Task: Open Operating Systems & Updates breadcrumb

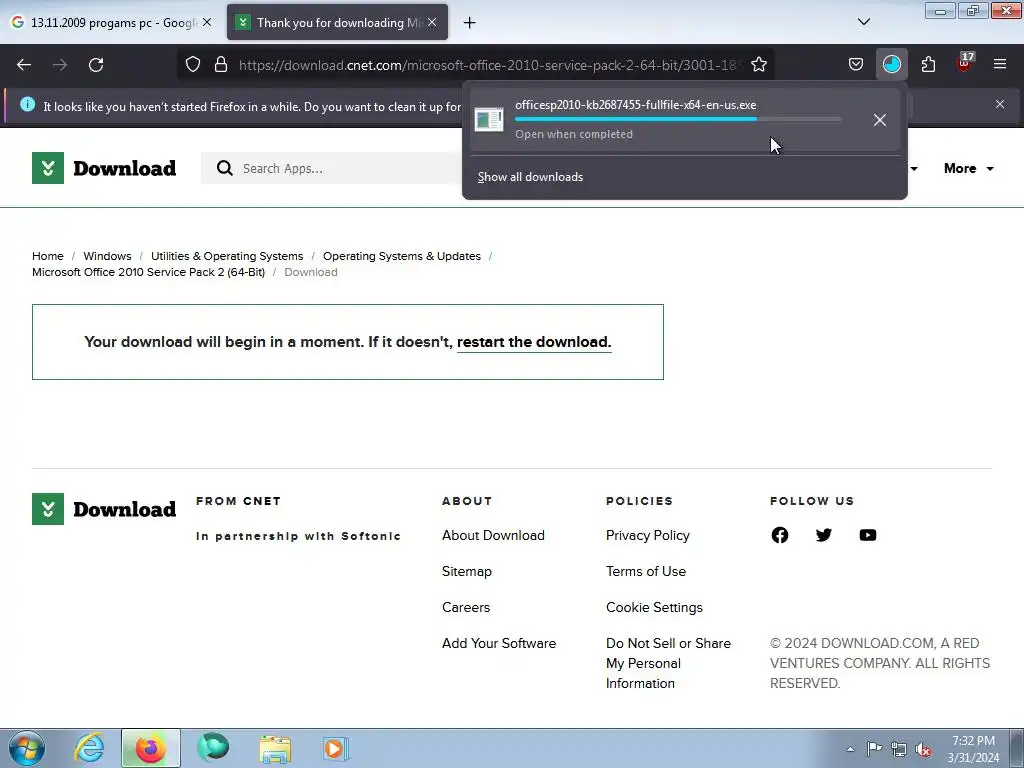Action: [x=402, y=256]
